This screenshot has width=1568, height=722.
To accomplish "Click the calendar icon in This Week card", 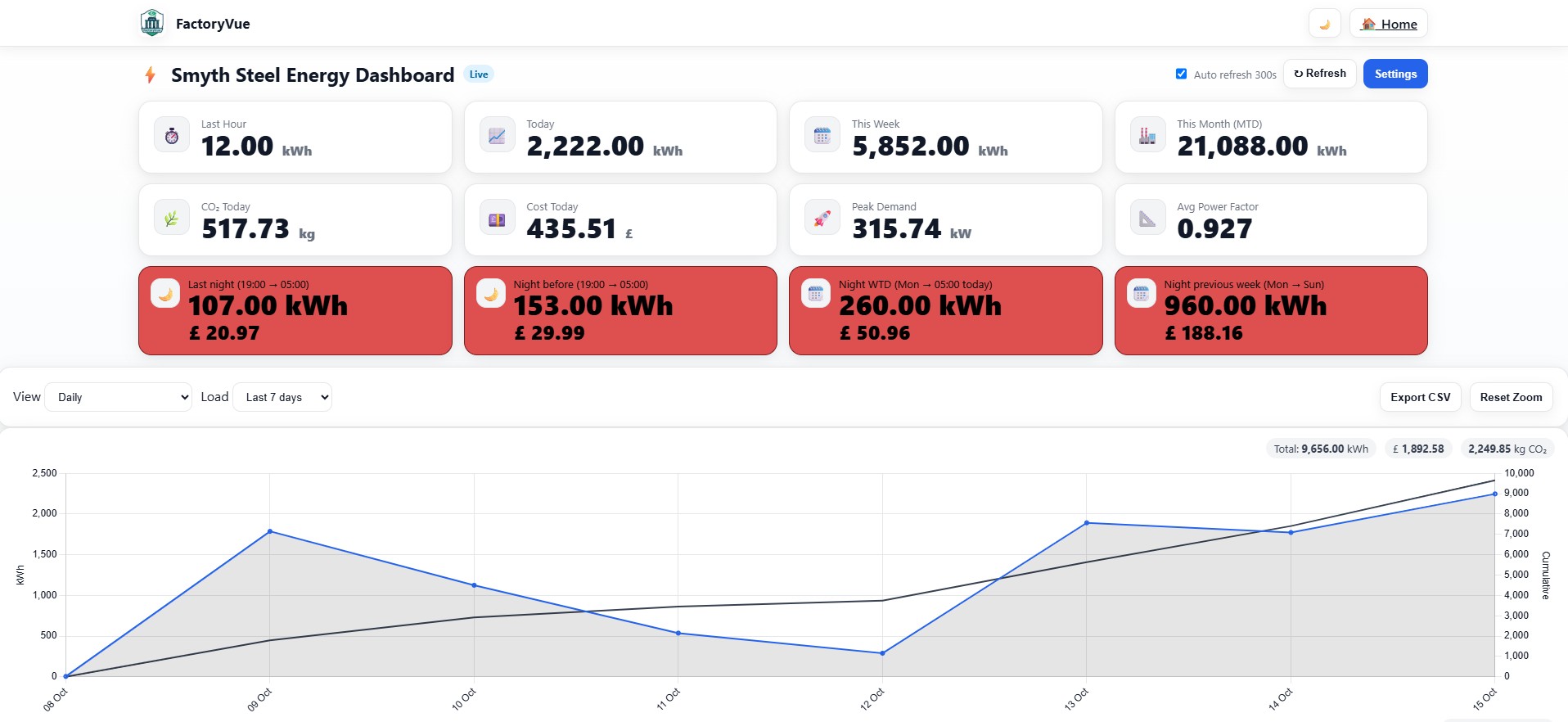I will [x=822, y=136].
